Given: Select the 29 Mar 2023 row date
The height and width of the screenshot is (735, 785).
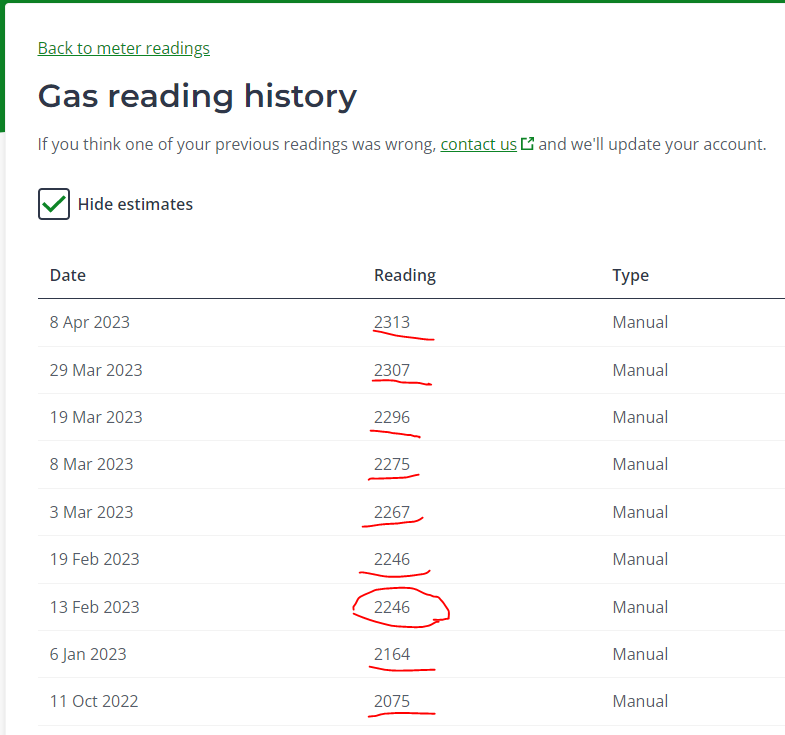Looking at the screenshot, I should 96,370.
